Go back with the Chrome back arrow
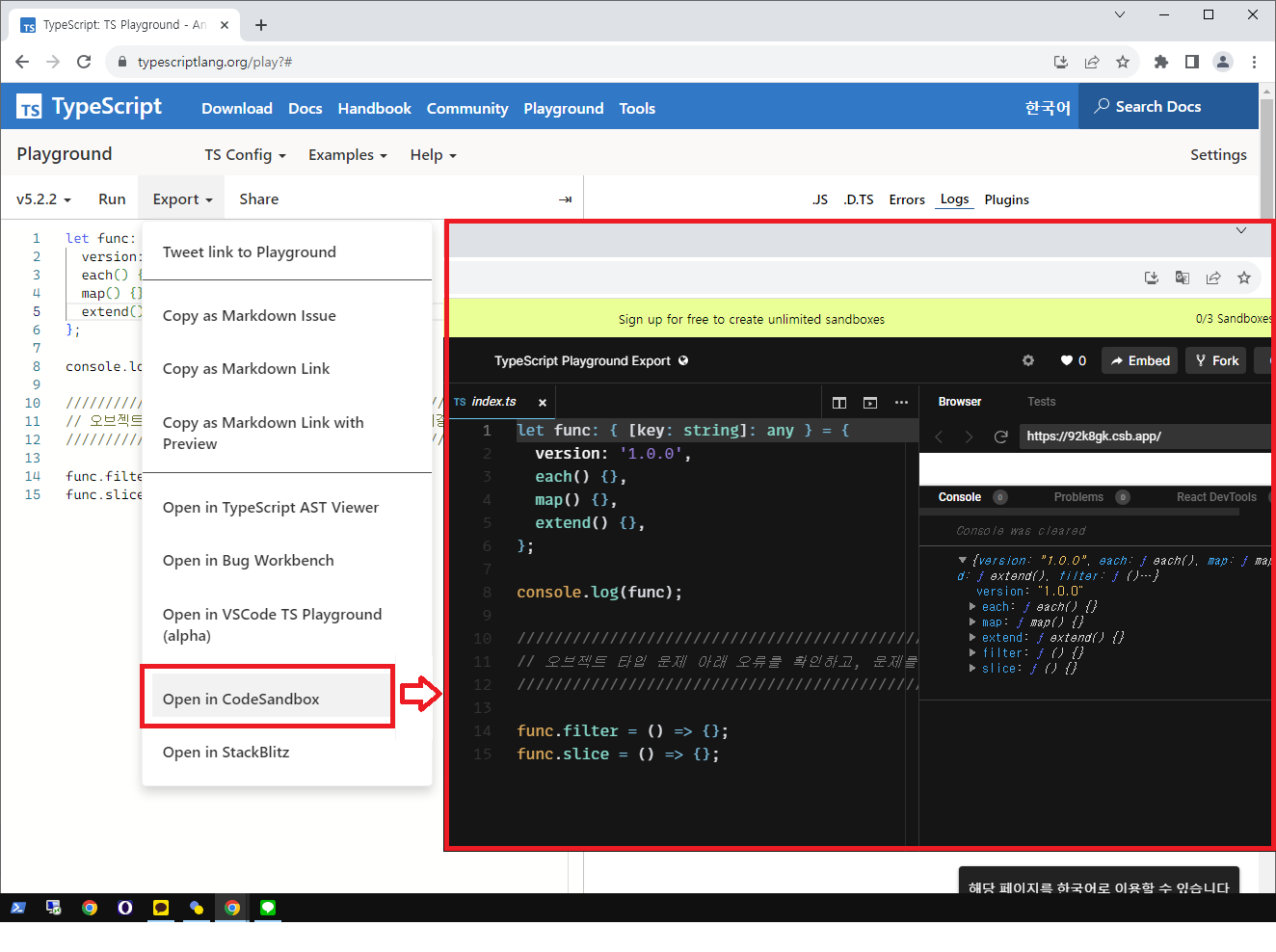 [x=22, y=62]
